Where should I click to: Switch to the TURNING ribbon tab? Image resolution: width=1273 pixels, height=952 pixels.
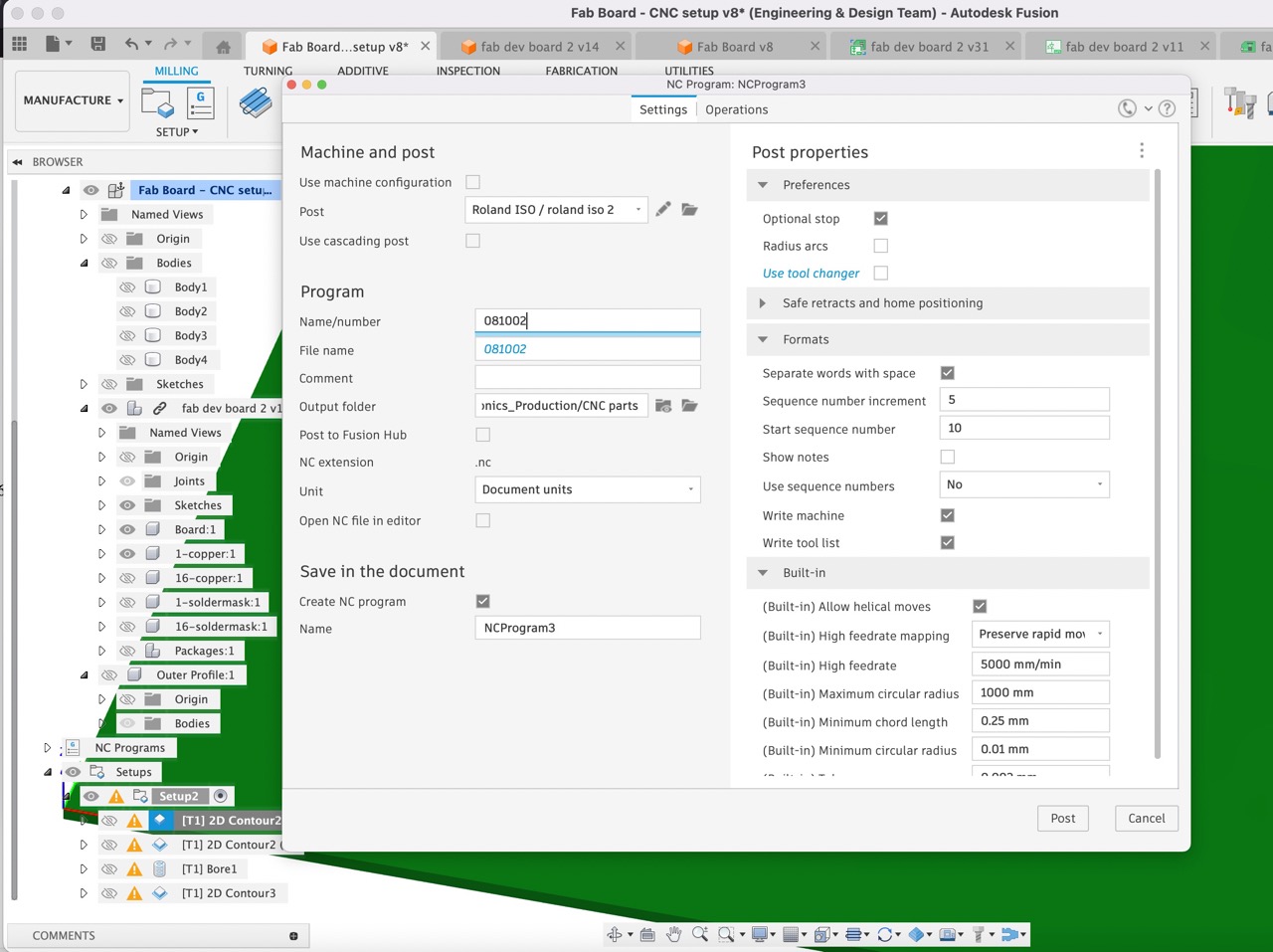[x=268, y=71]
